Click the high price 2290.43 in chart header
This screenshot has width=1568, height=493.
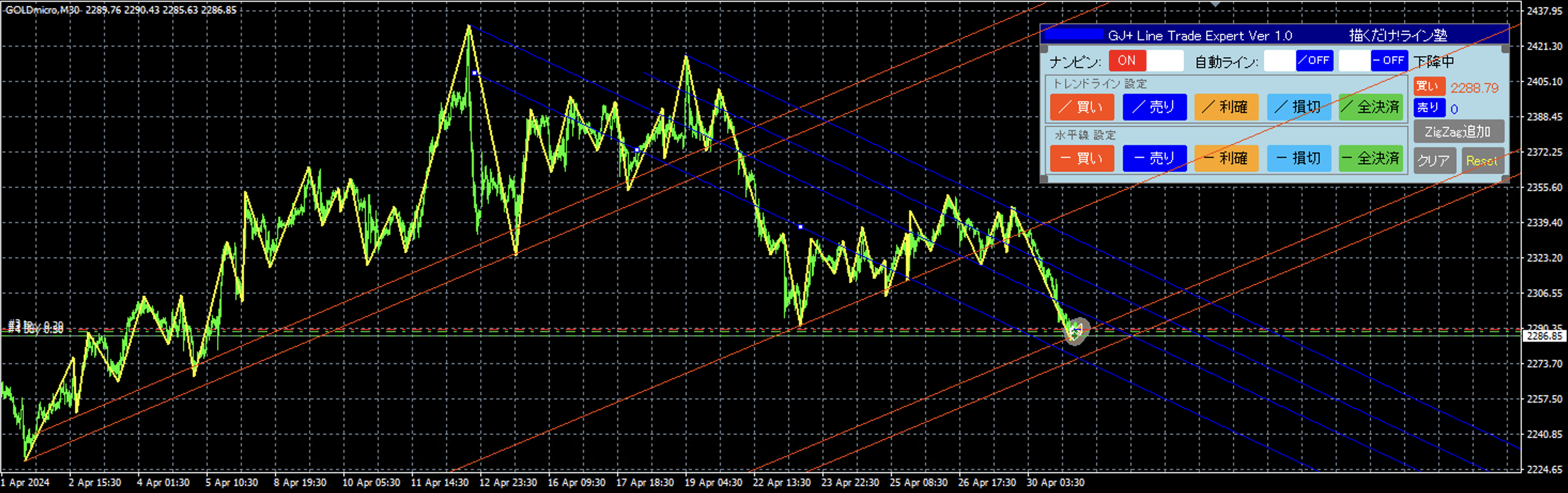(x=142, y=10)
